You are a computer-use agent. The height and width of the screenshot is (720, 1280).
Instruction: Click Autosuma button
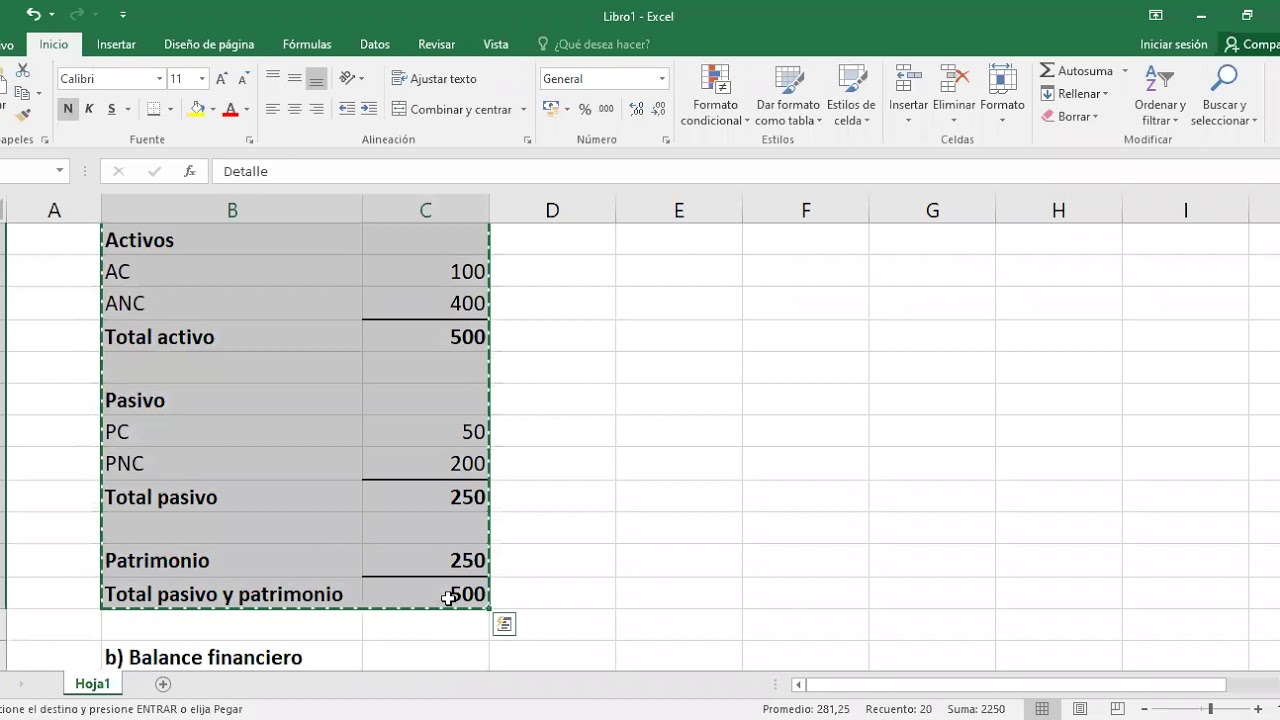tap(1076, 71)
